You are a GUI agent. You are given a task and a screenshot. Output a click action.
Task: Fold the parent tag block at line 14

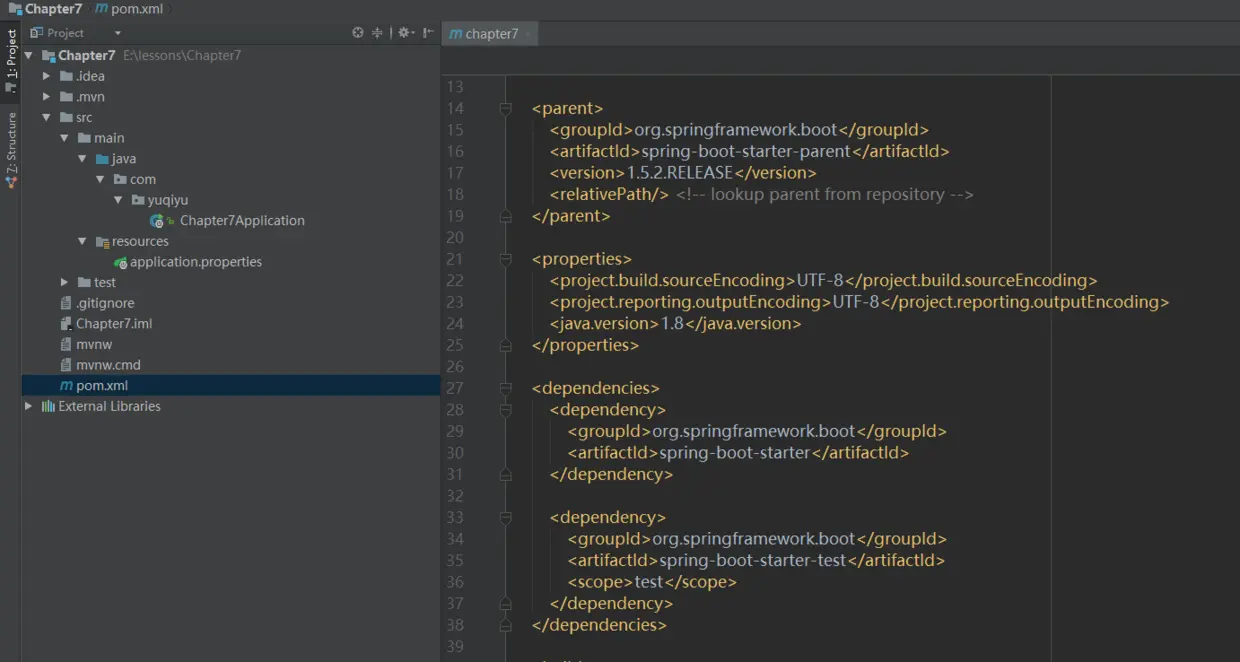(506, 108)
